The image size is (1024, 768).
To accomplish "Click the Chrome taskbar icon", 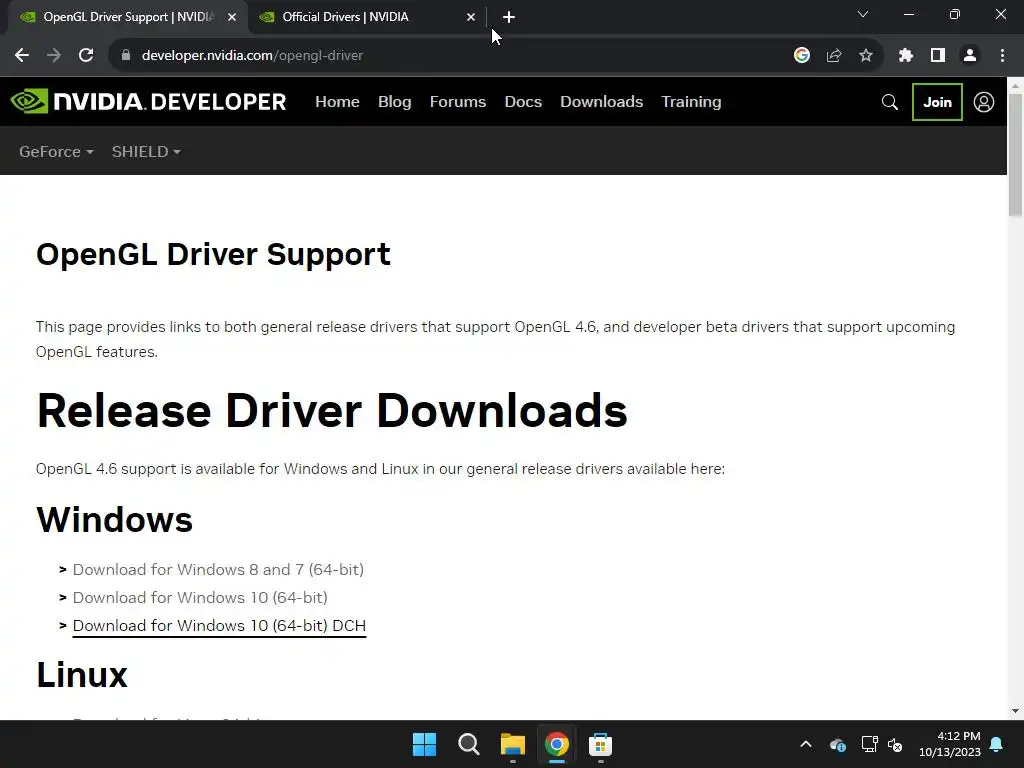I will [556, 744].
